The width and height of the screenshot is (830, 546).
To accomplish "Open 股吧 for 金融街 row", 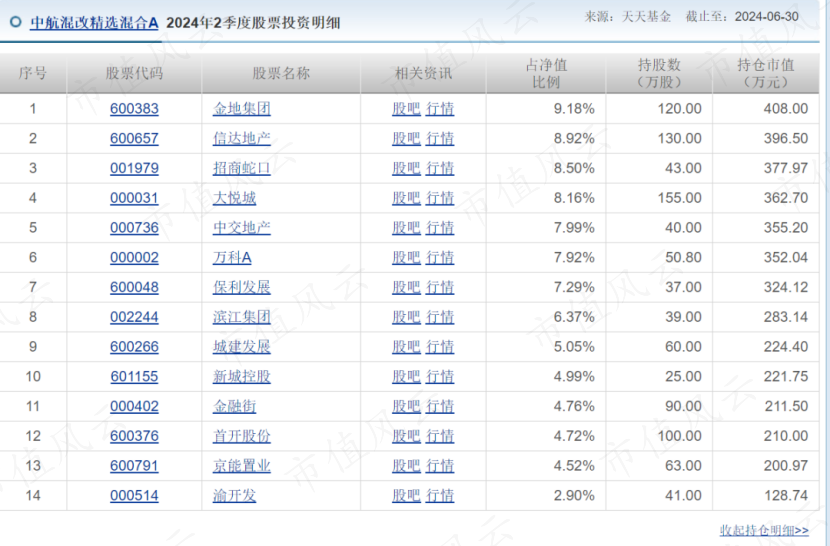I will coord(406,406).
